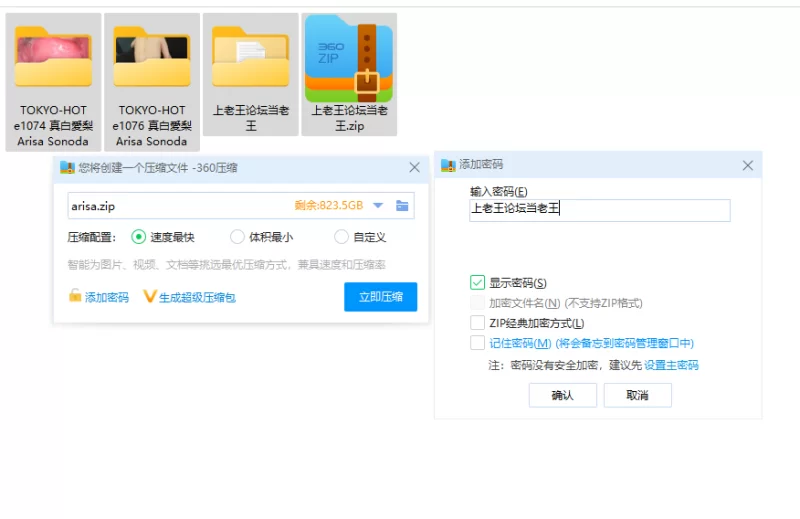Select the 速度最快 compression option
Screen dimensions: 800x519
click(138, 237)
